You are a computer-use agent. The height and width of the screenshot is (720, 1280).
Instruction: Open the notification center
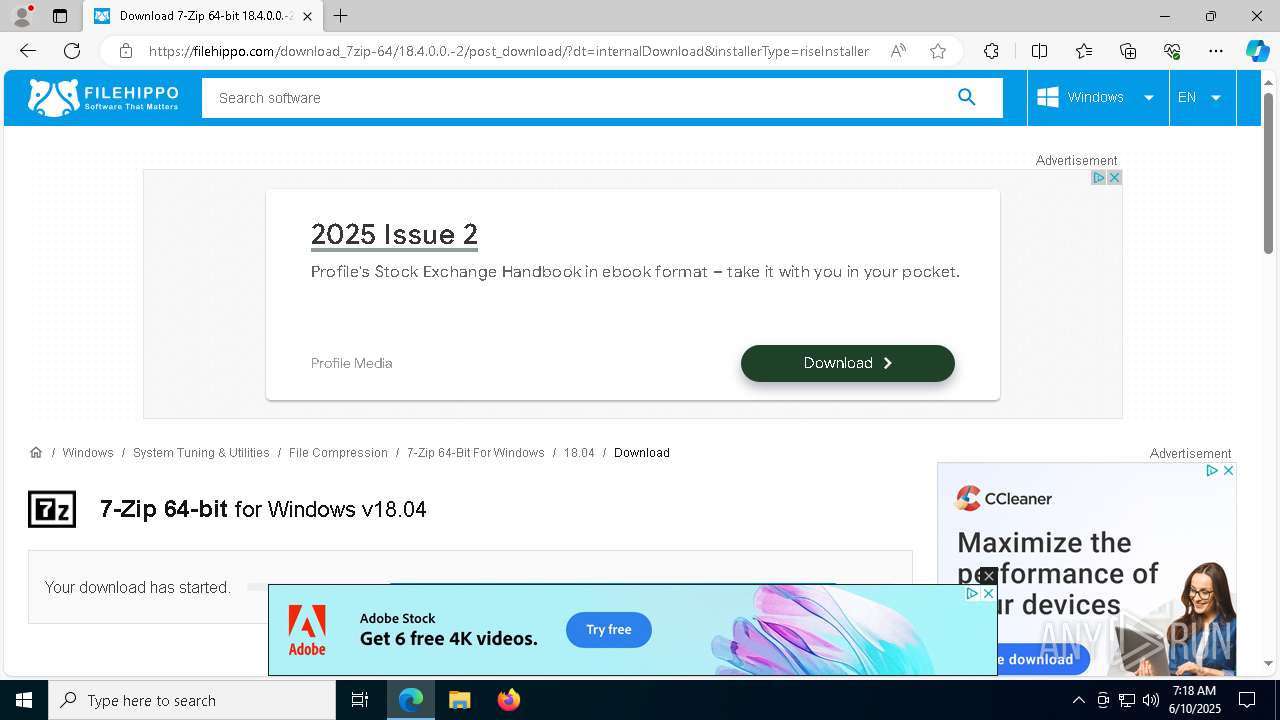point(1247,700)
